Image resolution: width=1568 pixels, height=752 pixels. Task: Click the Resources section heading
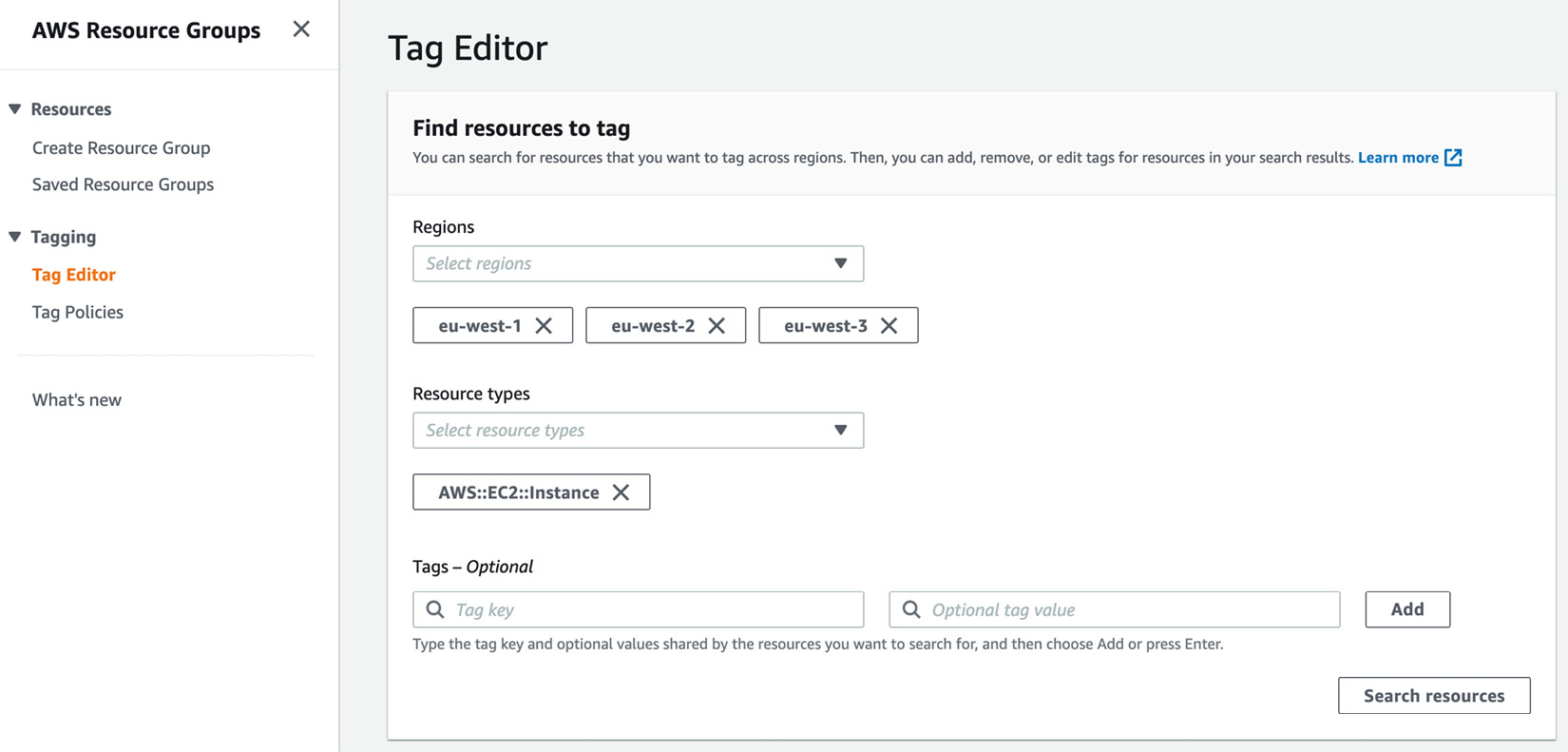(71, 109)
